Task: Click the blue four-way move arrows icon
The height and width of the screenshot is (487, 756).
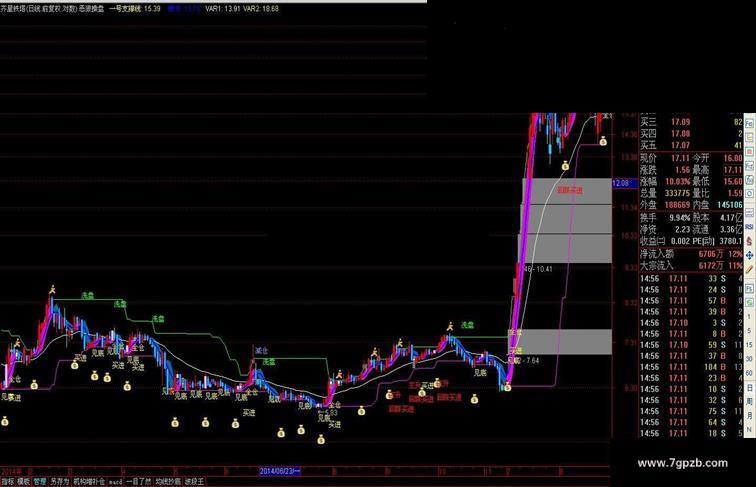Action: [x=750, y=254]
